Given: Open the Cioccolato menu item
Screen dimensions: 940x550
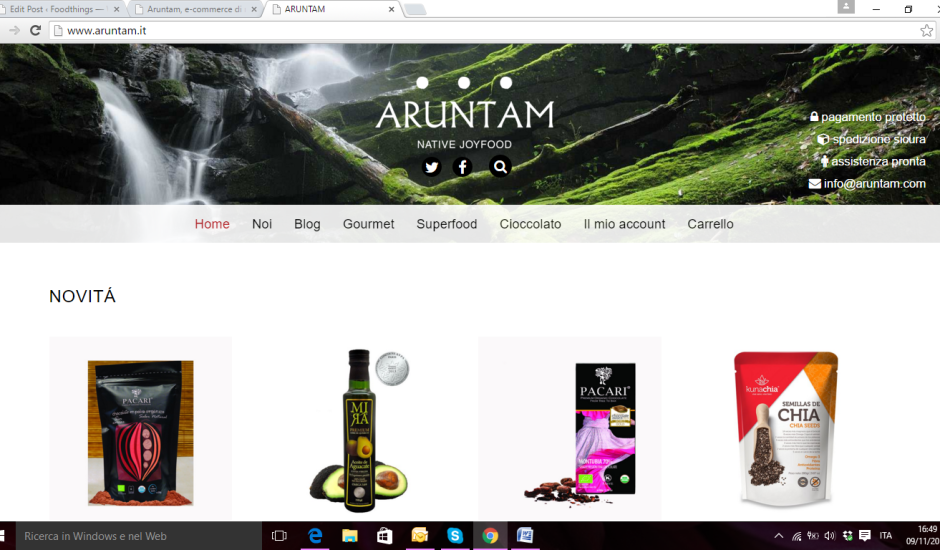Looking at the screenshot, I should tap(531, 224).
